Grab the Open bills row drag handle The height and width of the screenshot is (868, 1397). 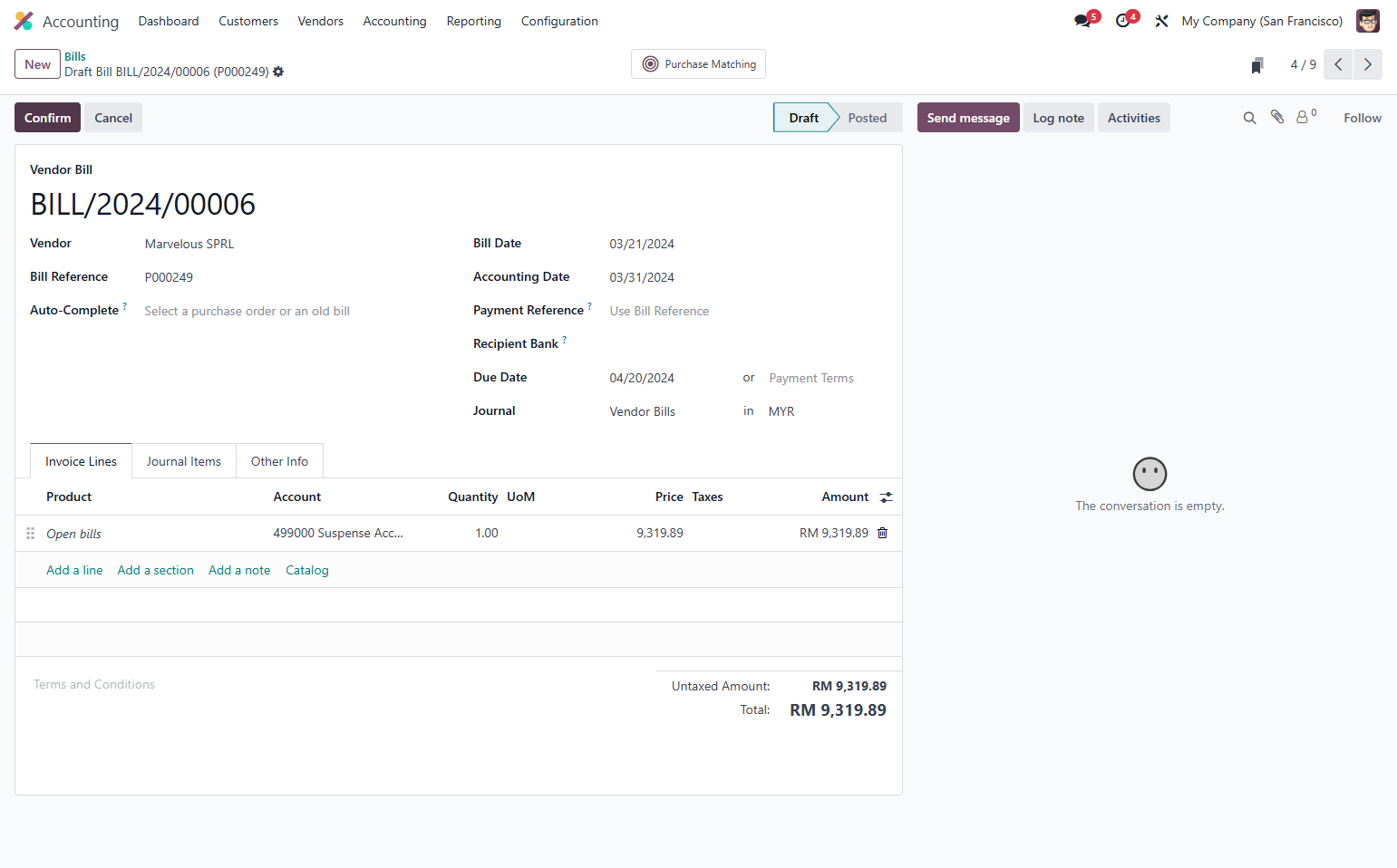pyautogui.click(x=30, y=534)
